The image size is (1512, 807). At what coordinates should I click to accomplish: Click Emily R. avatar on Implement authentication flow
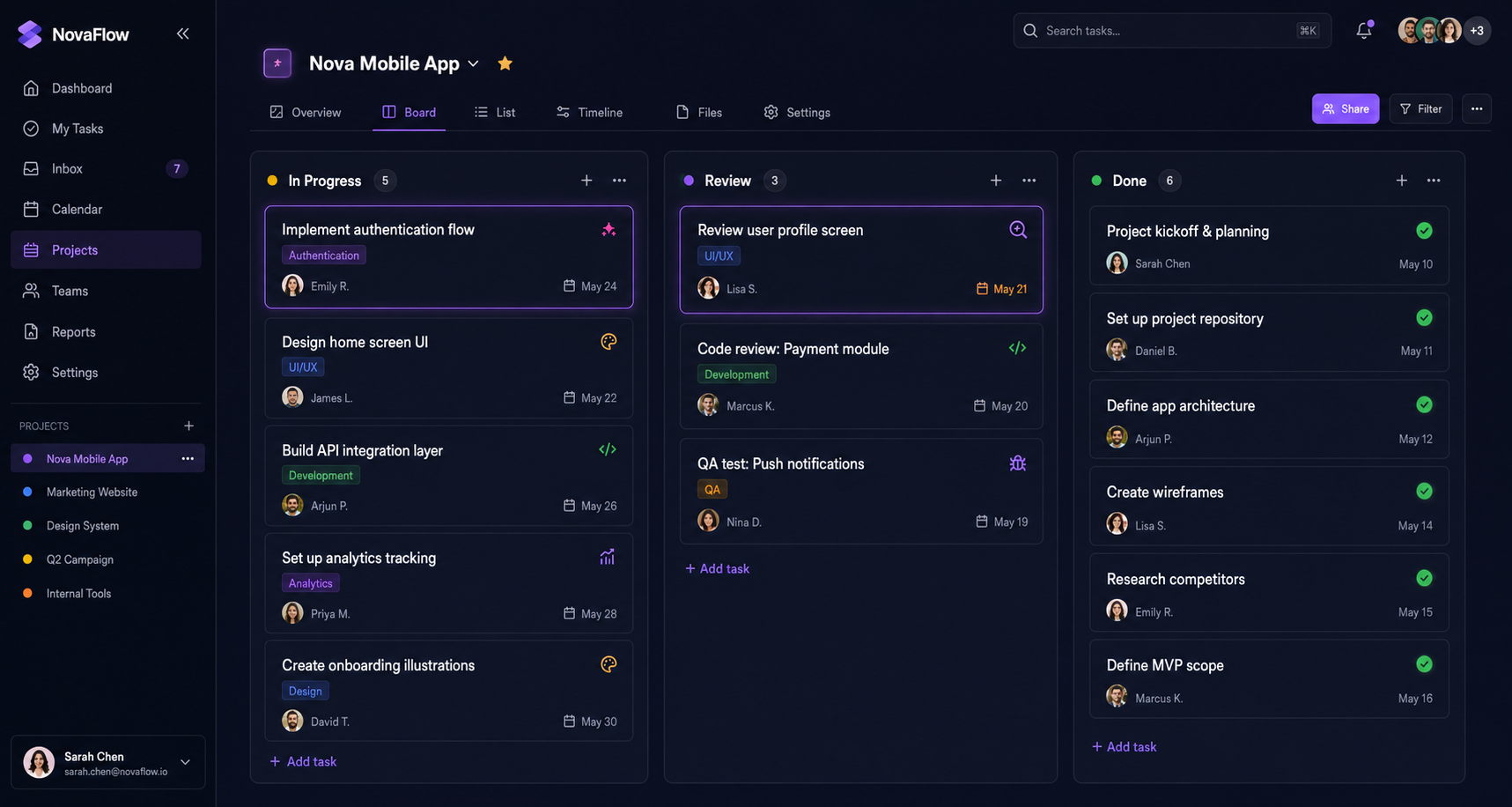292,285
